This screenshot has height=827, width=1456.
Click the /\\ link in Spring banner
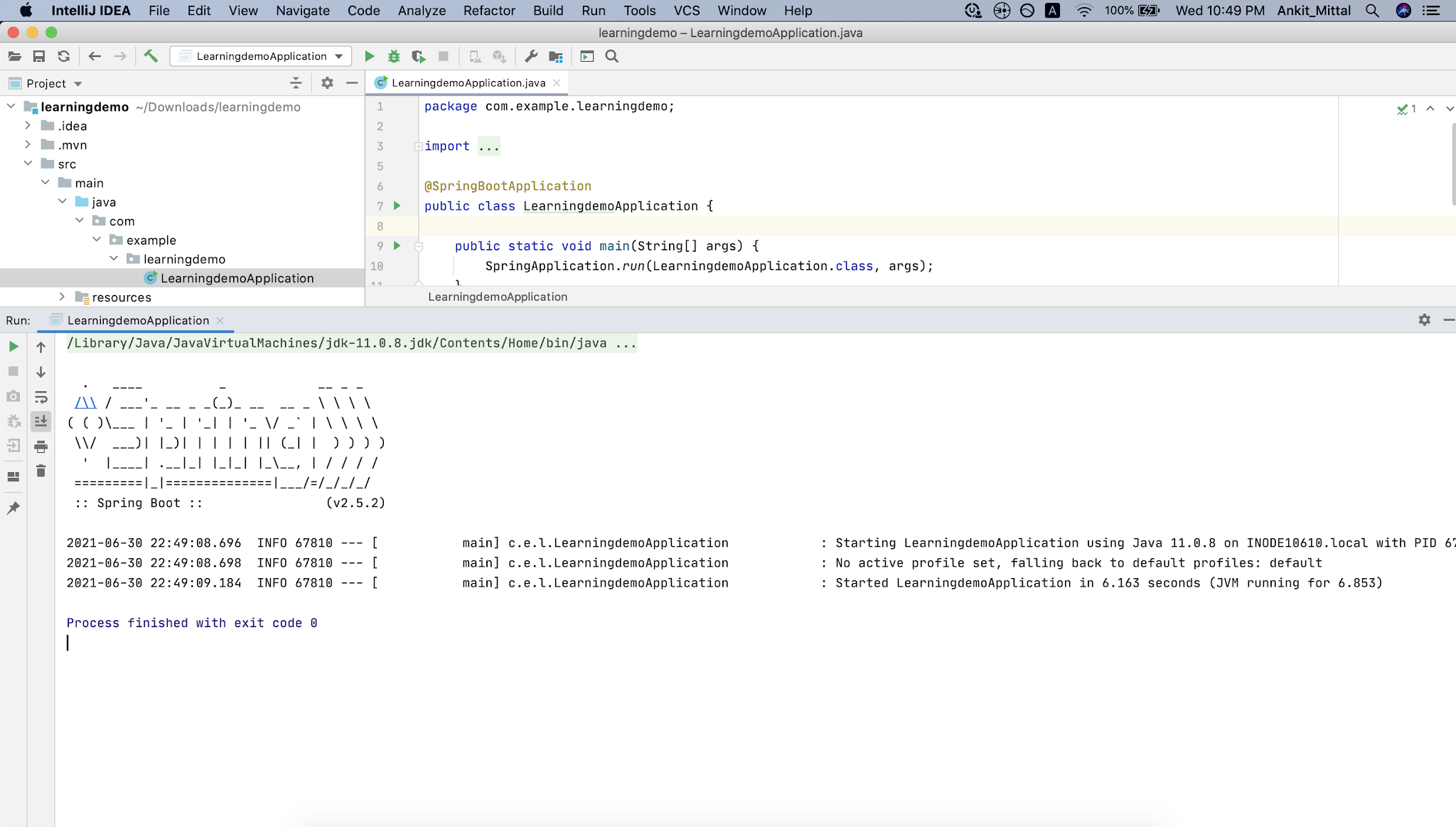click(85, 403)
